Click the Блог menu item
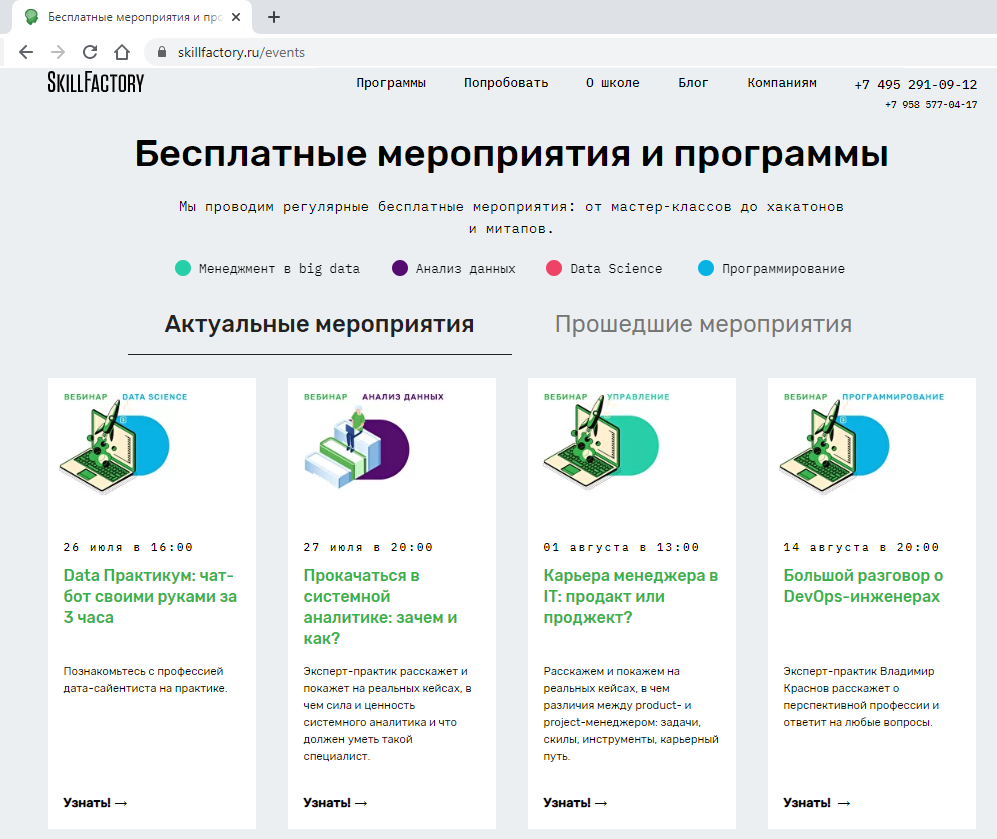The image size is (997, 839). (693, 84)
